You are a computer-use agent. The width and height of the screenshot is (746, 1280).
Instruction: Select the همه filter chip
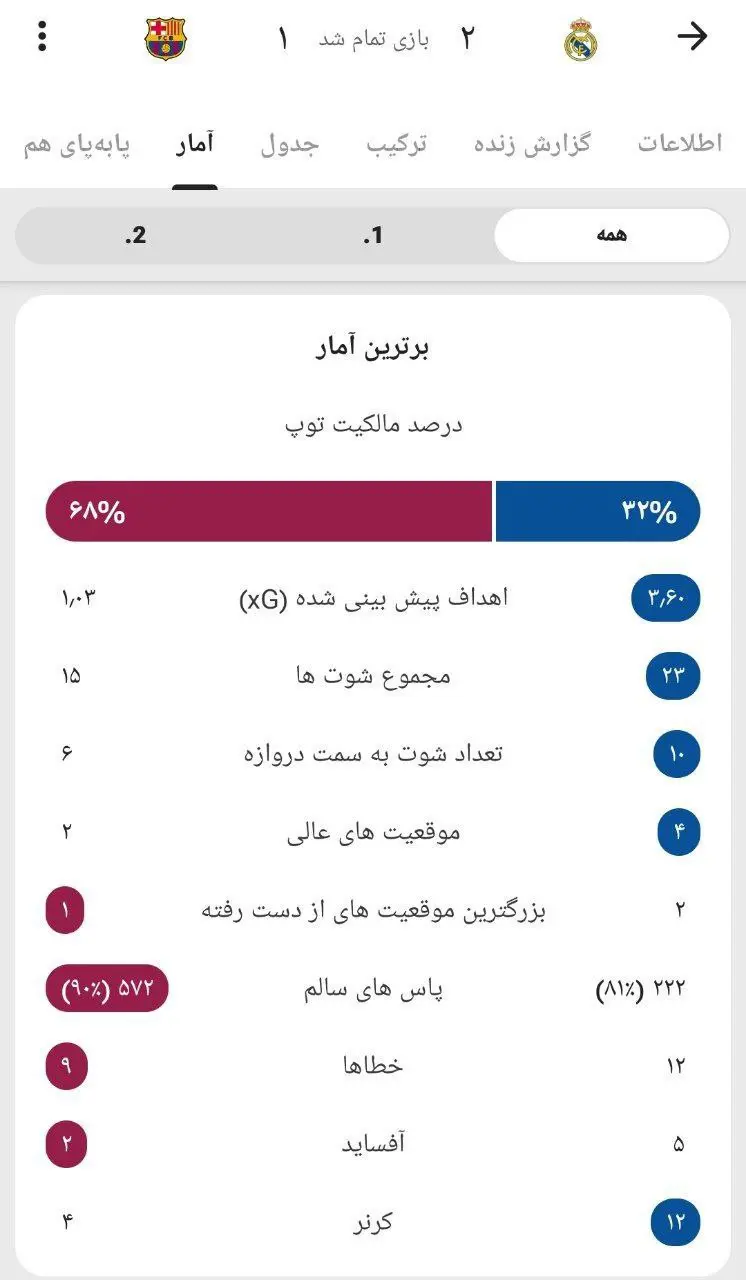[x=611, y=234]
